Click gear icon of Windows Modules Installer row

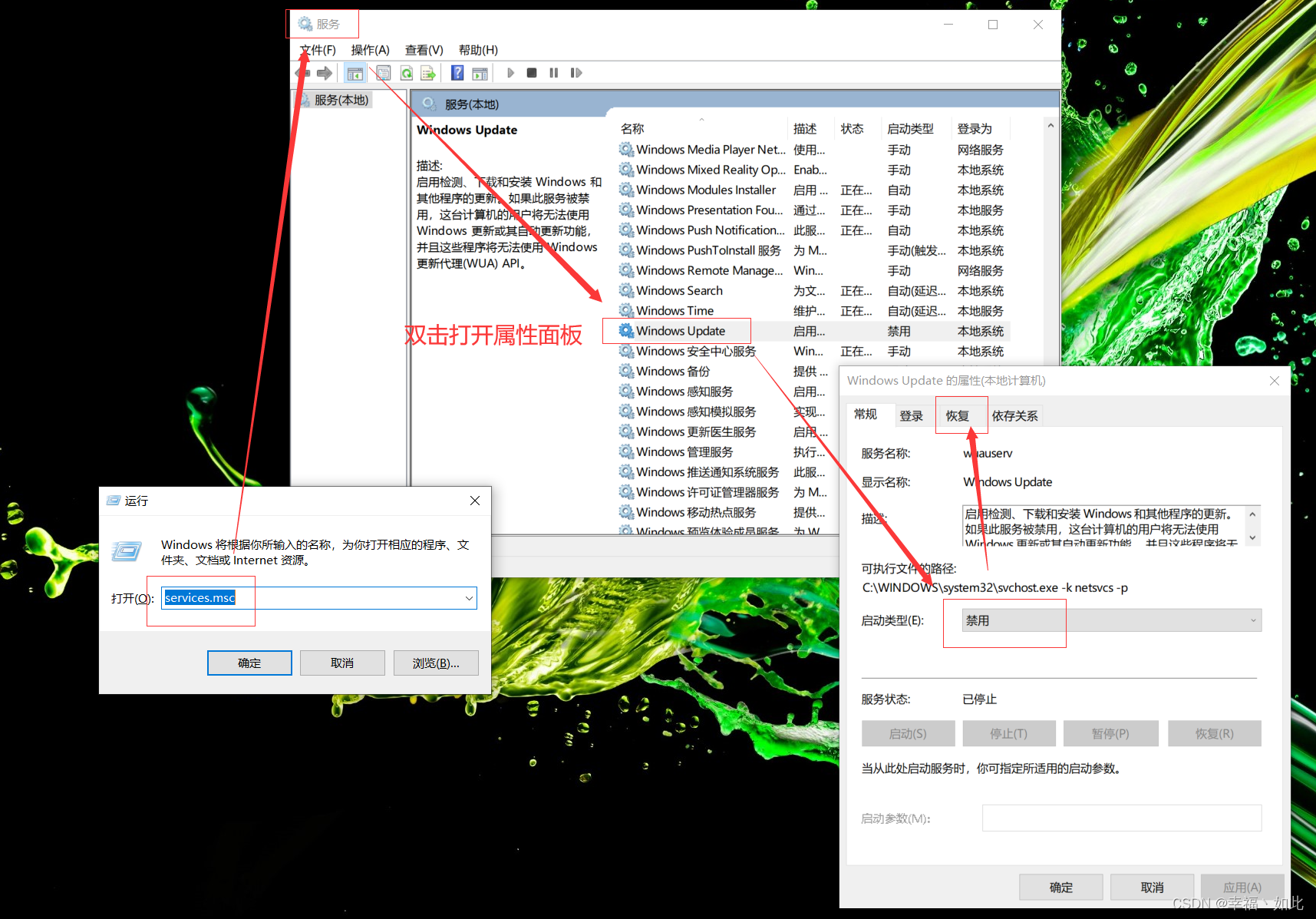point(626,190)
